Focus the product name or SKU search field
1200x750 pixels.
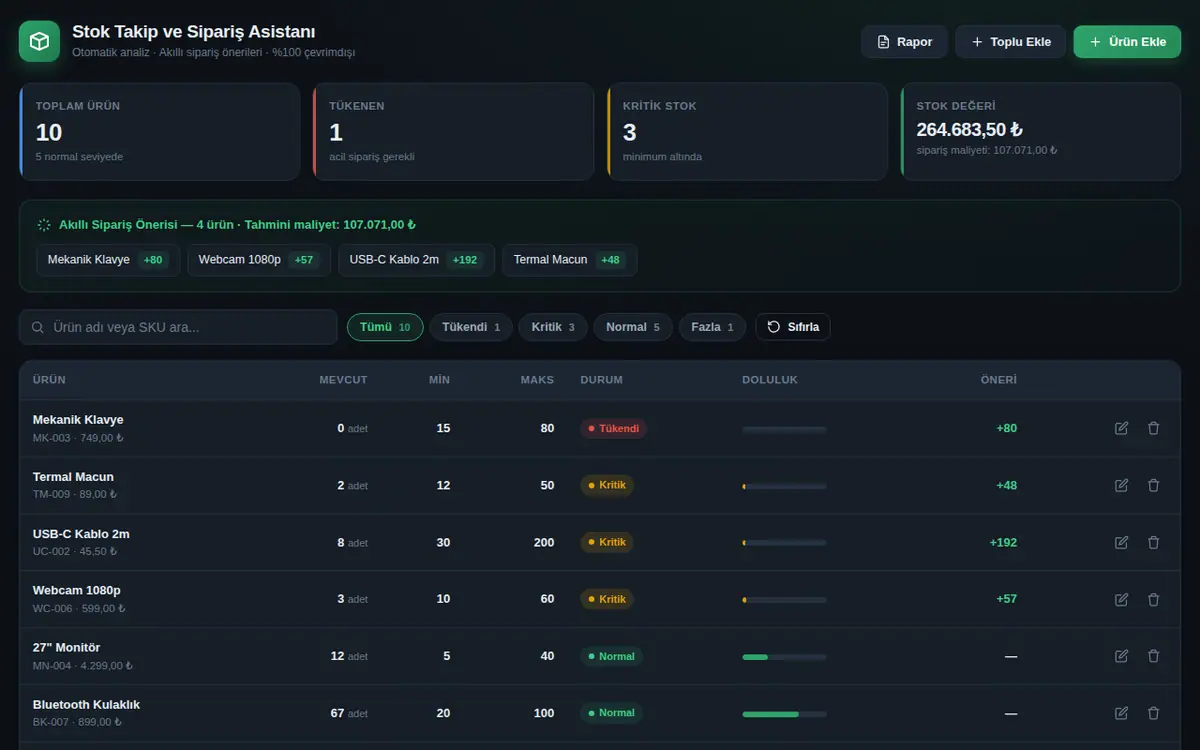(178, 327)
